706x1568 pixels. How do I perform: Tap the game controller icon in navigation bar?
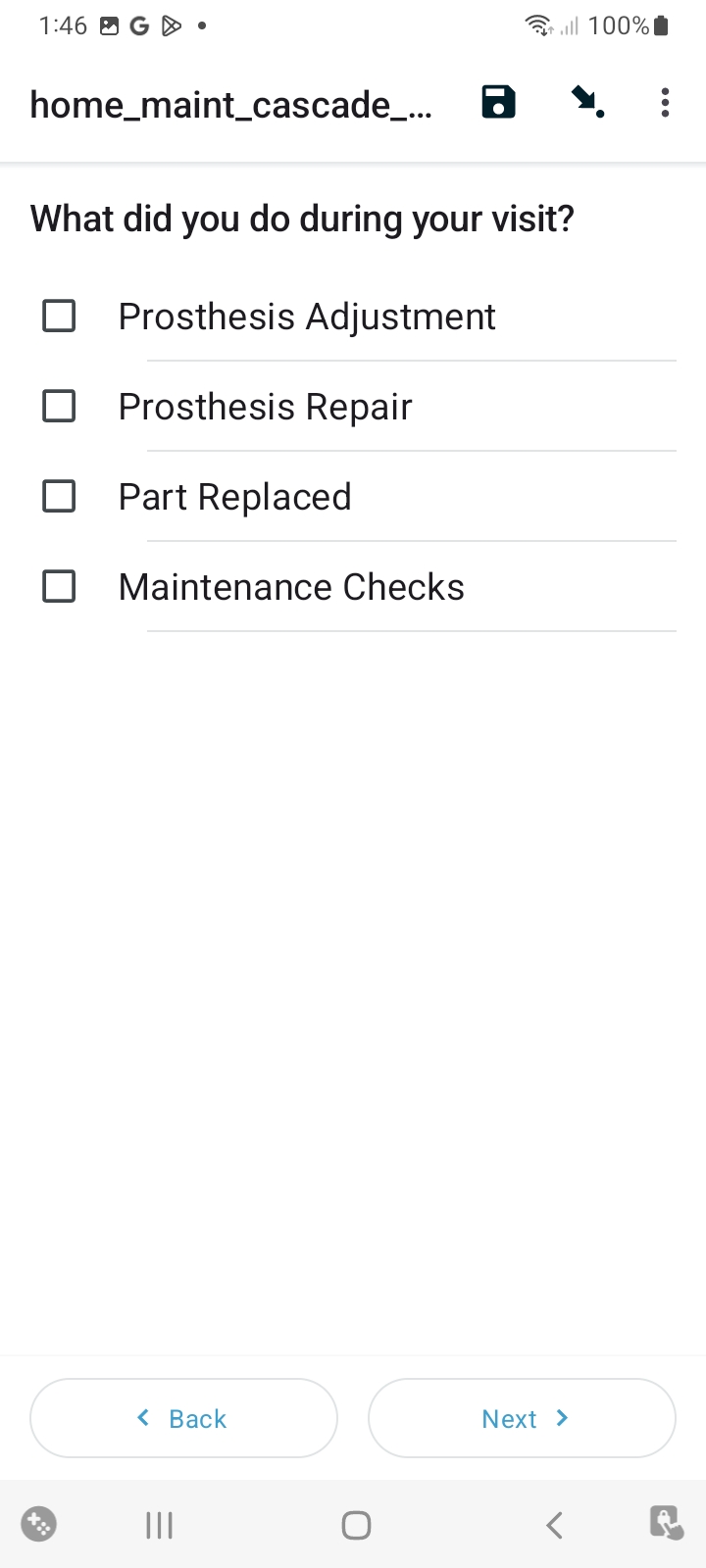coord(39,1524)
